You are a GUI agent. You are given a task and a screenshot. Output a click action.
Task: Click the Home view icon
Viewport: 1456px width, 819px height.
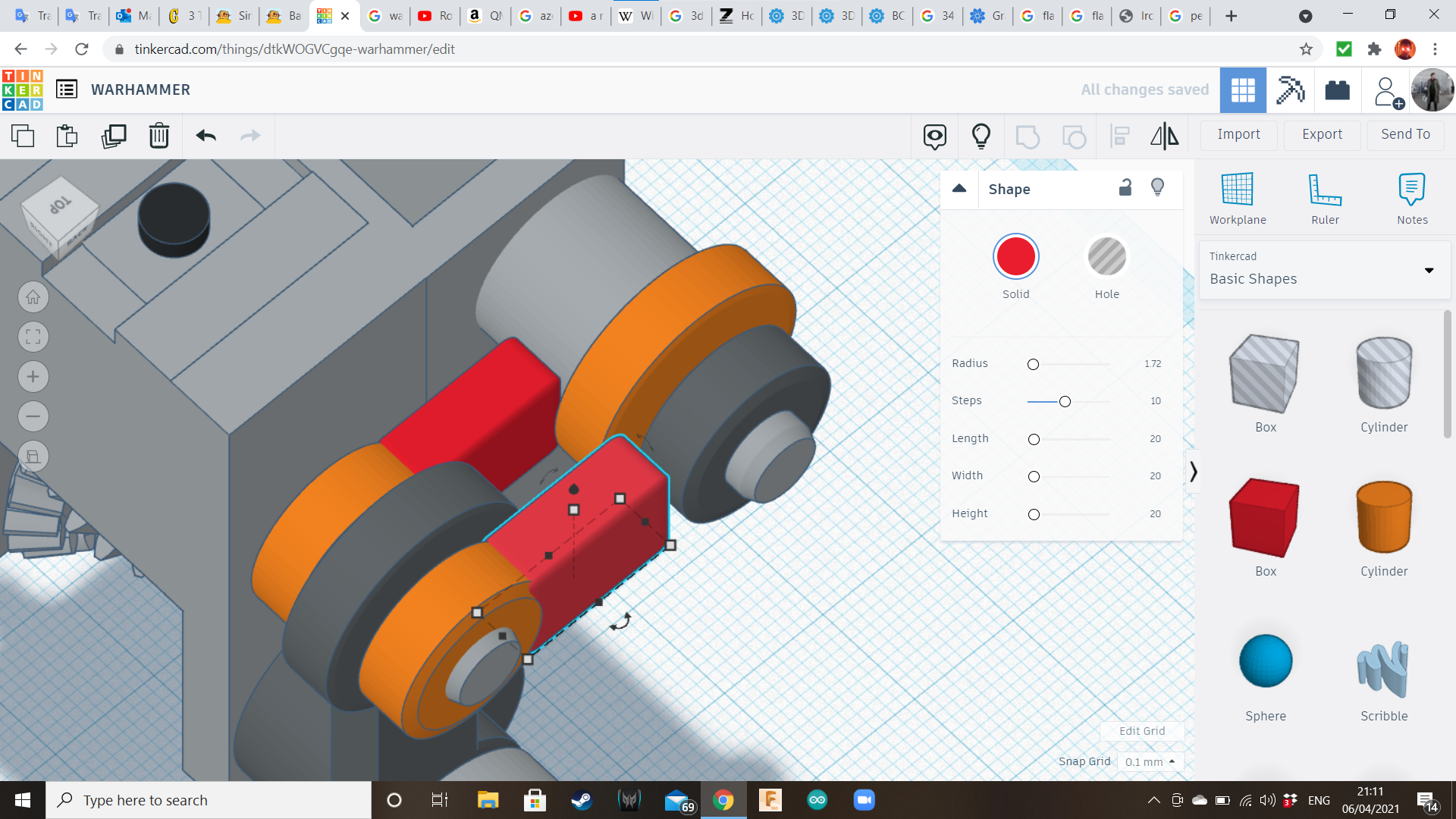[x=33, y=297]
